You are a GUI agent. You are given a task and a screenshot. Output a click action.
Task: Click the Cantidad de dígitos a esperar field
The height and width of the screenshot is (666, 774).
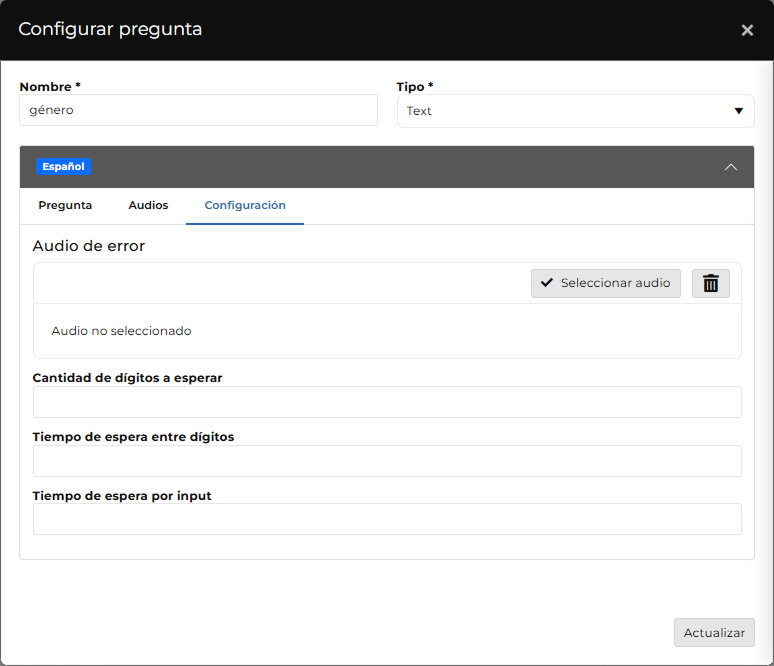pos(387,402)
